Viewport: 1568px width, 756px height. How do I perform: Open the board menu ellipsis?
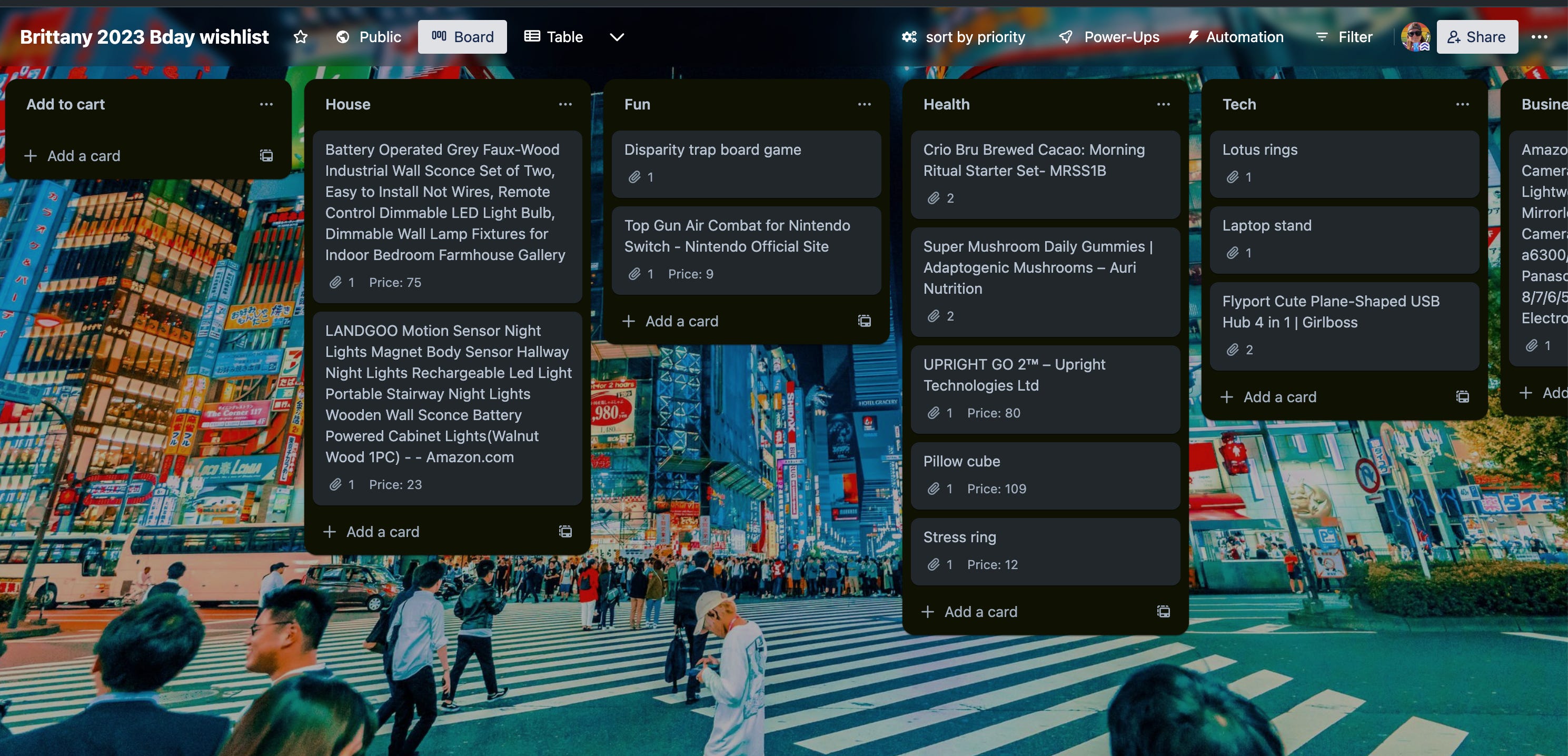pyautogui.click(x=1540, y=37)
